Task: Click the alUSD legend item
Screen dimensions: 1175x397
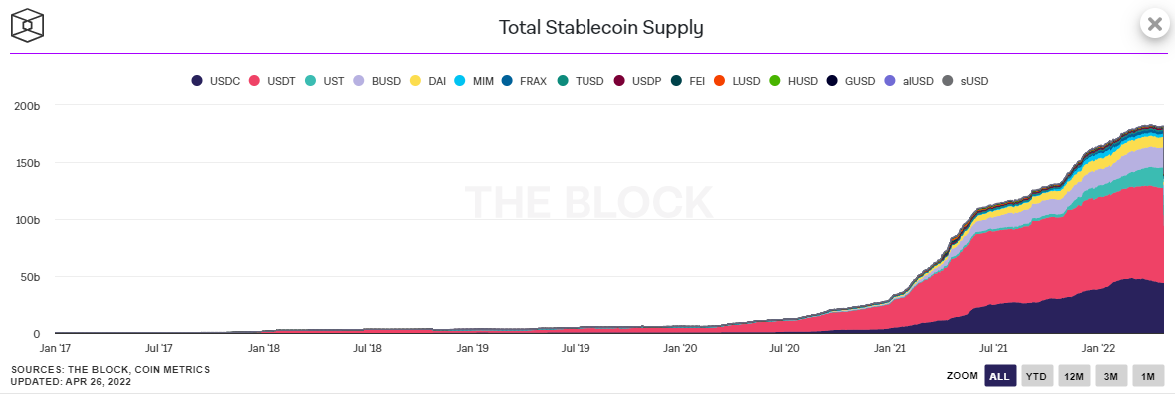Action: click(909, 81)
